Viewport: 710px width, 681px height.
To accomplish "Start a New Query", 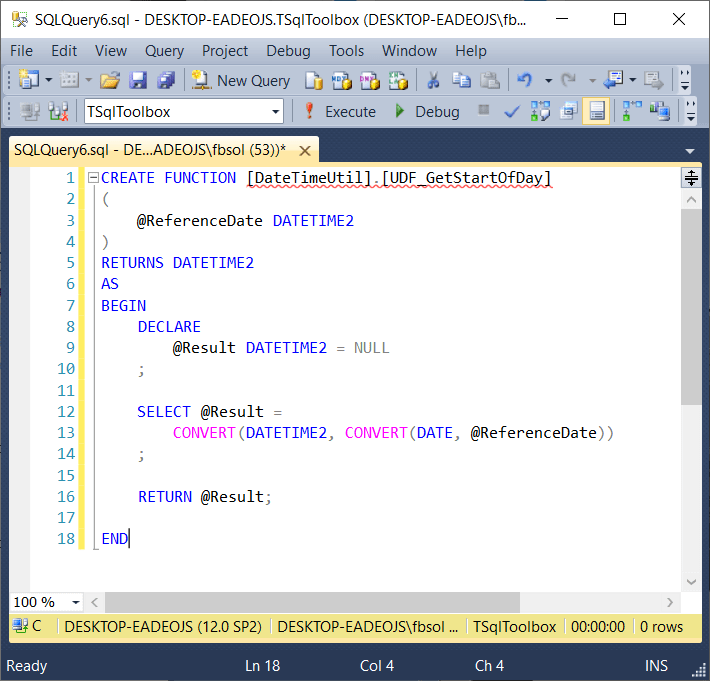I will pos(240,81).
